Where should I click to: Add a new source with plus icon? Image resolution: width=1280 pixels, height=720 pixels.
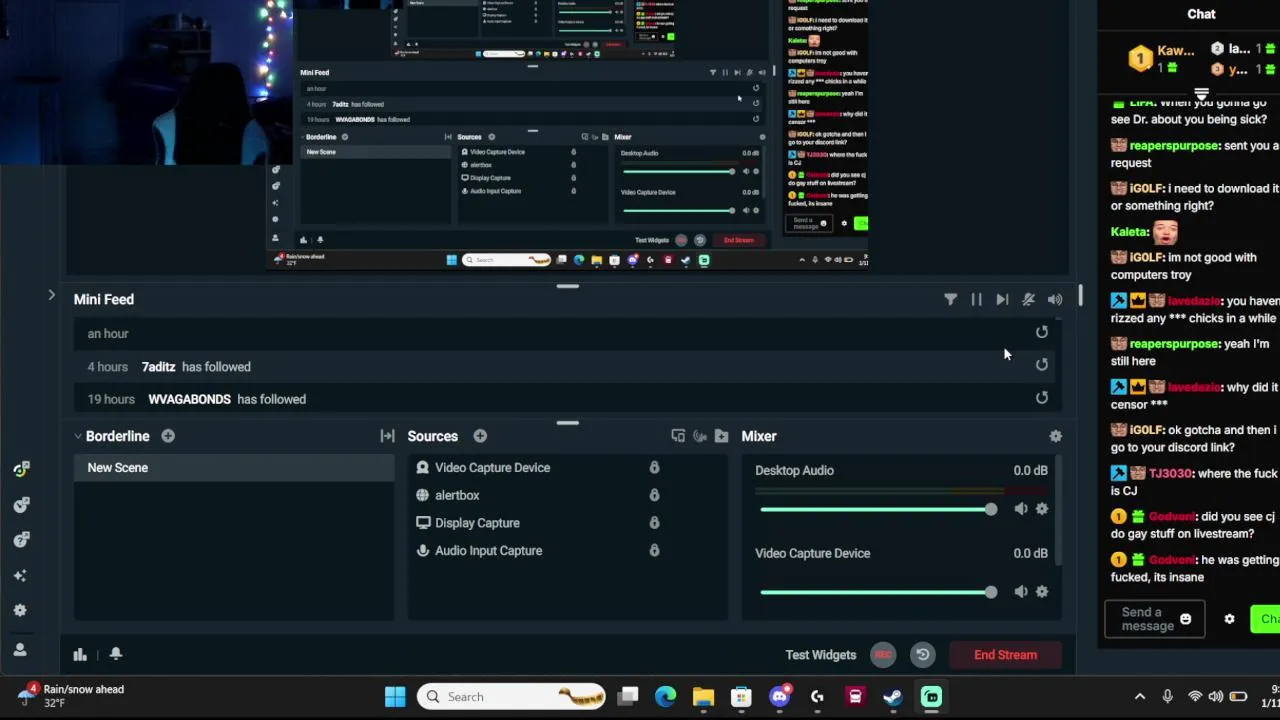tap(480, 436)
